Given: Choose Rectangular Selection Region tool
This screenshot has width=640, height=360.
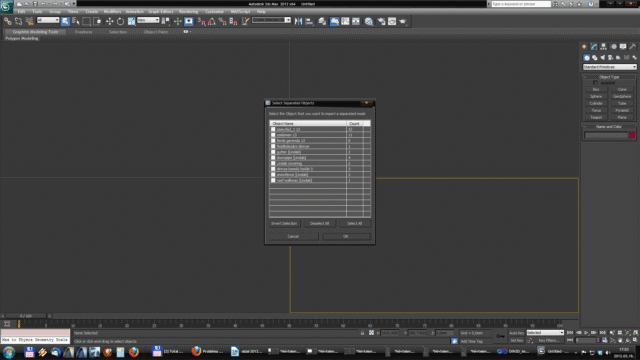Looking at the screenshot, I should click(86, 21).
